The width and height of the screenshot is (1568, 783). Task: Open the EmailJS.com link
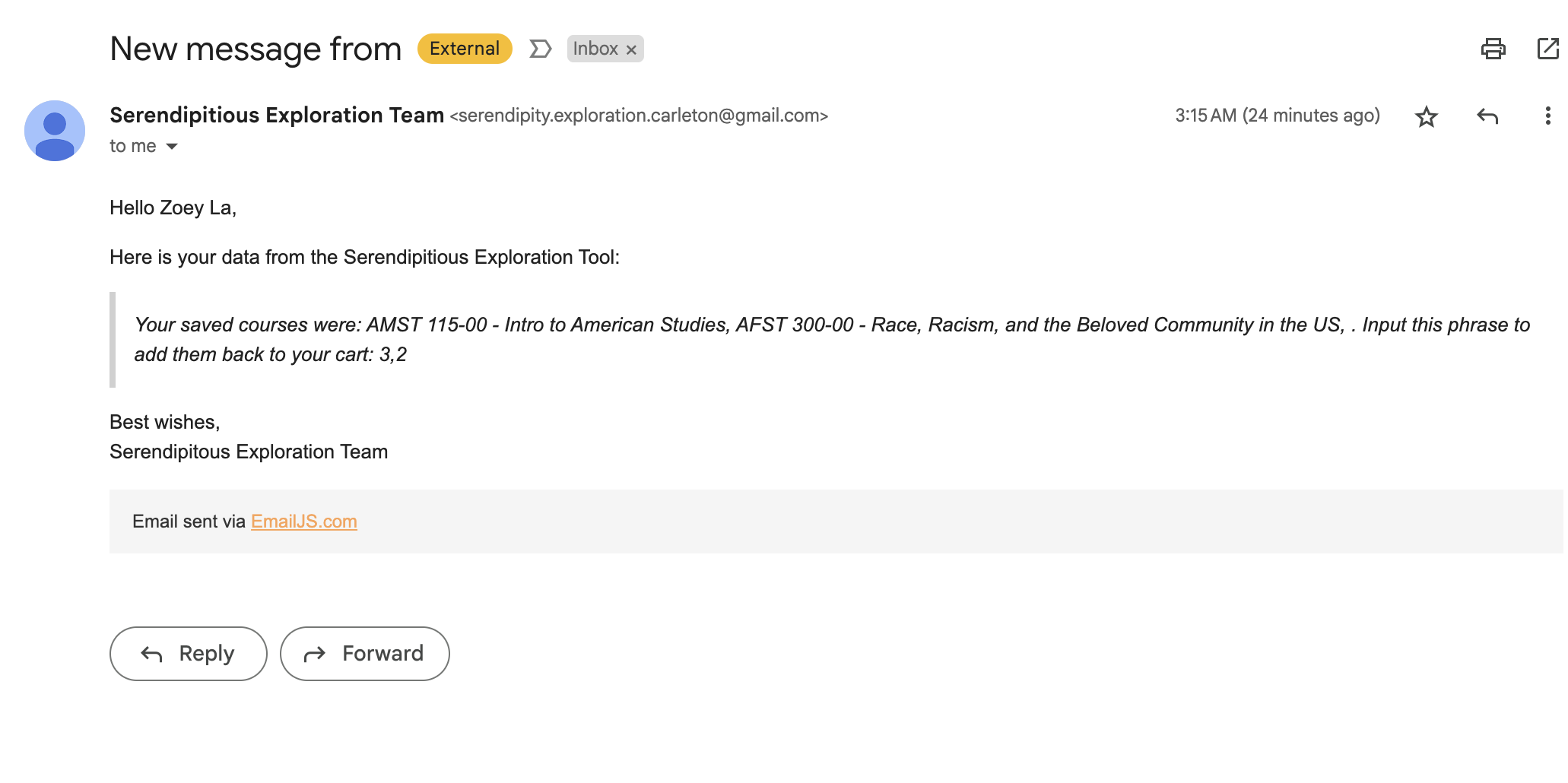[x=304, y=521]
